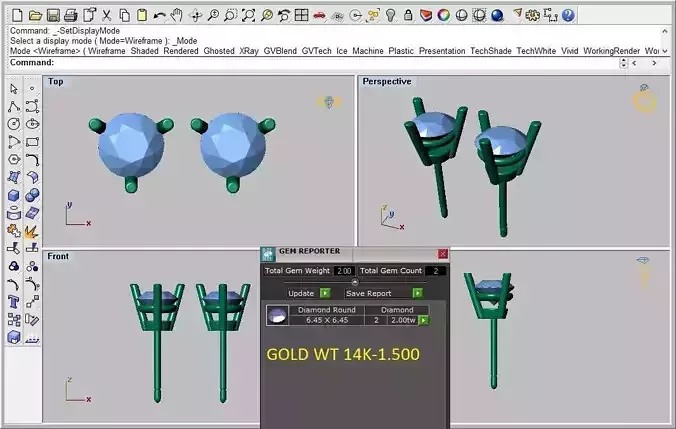This screenshot has height=429, width=676.
Task: Select the Box solid tool
Action: pos(14,195)
